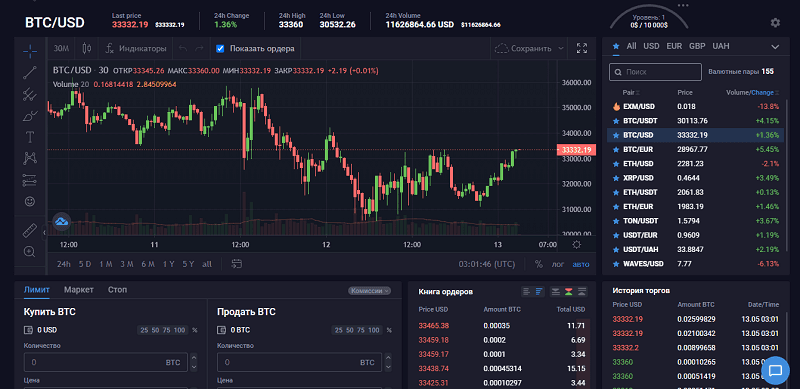Image resolution: width=800 pixels, height=389 pixels.
Task: Switch order book to staggered blue layout
Action: pos(539,291)
